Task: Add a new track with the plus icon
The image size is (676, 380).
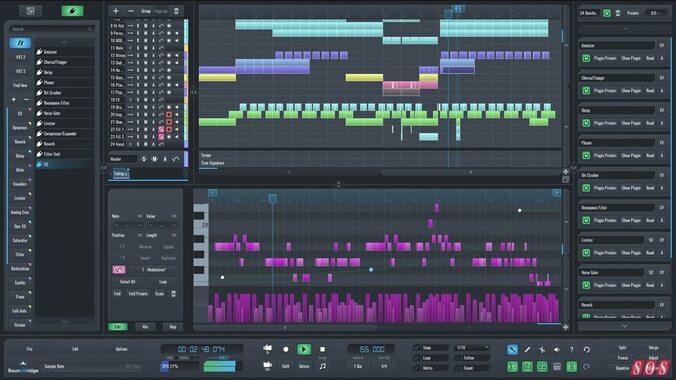Action: point(116,11)
